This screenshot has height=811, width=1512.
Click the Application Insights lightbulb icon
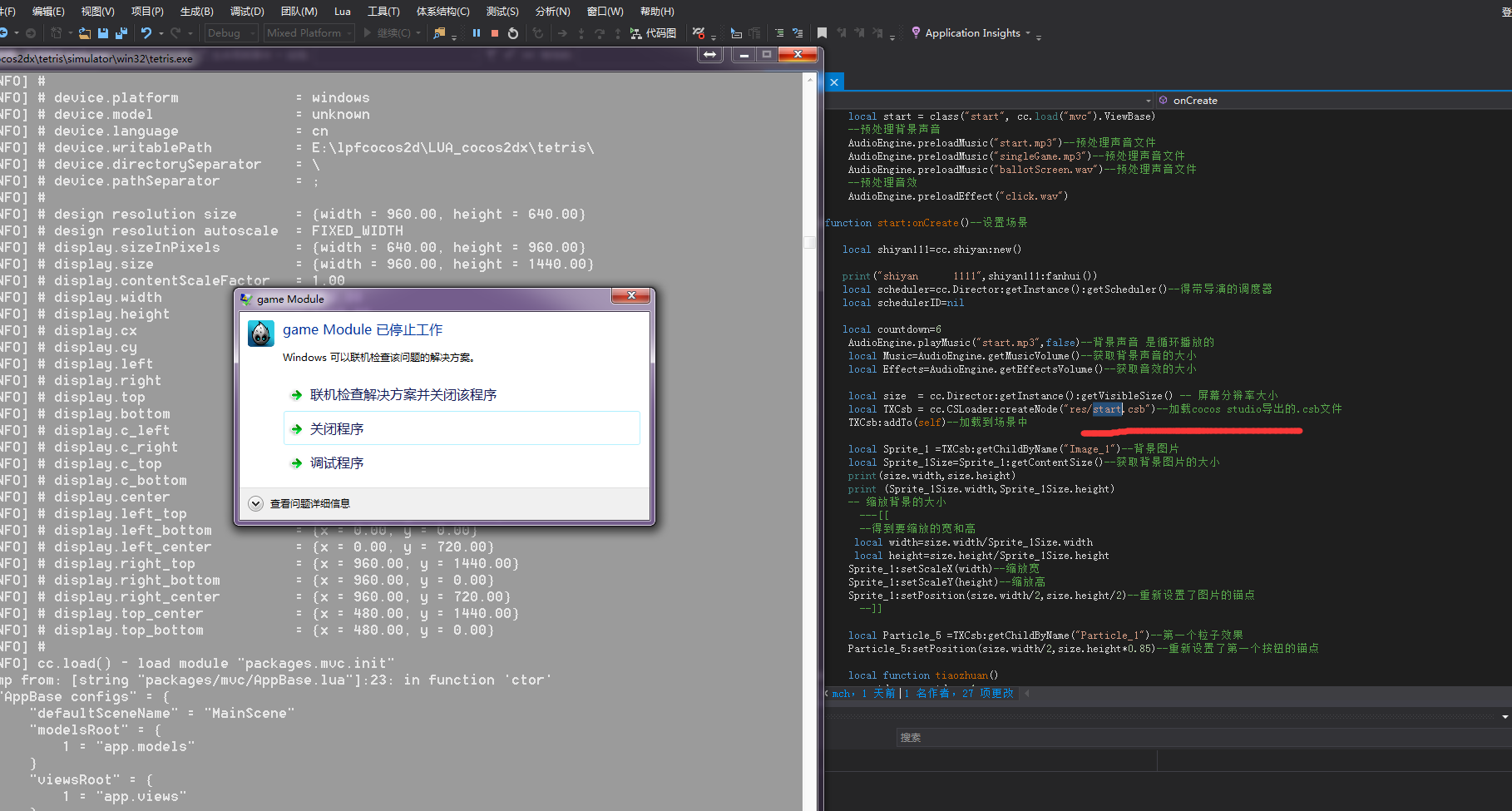click(x=916, y=32)
